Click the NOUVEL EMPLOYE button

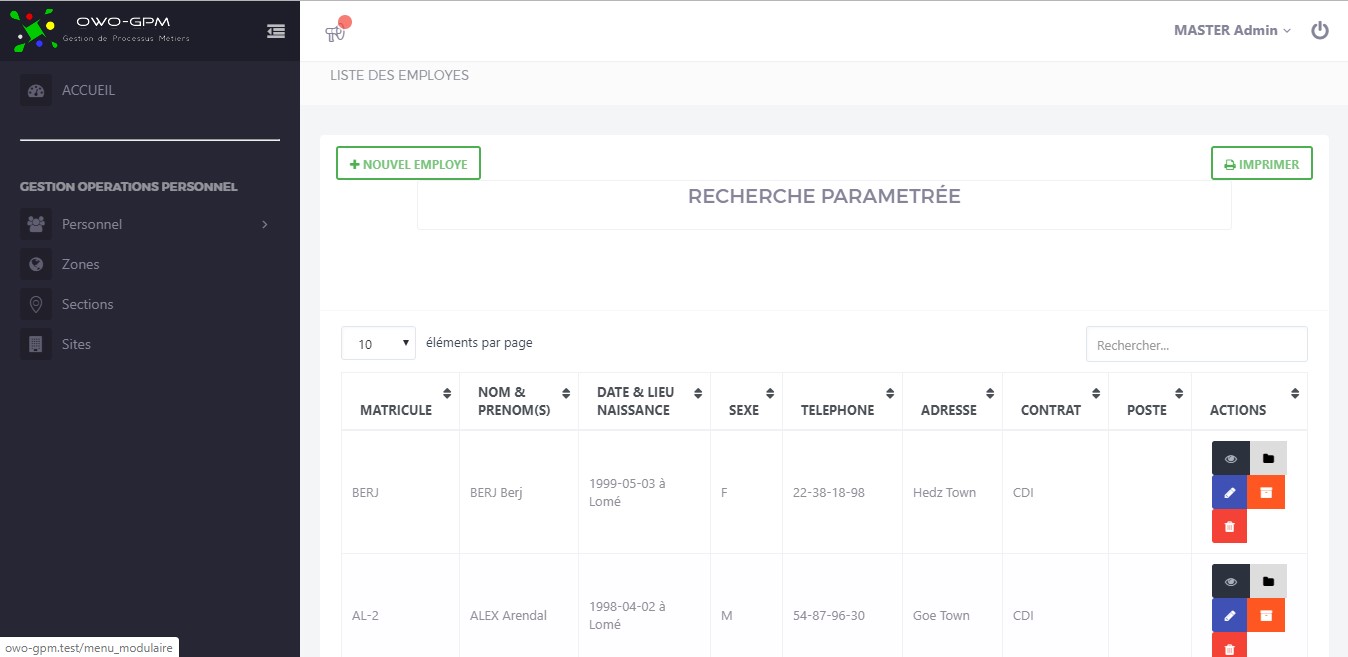[x=408, y=164]
